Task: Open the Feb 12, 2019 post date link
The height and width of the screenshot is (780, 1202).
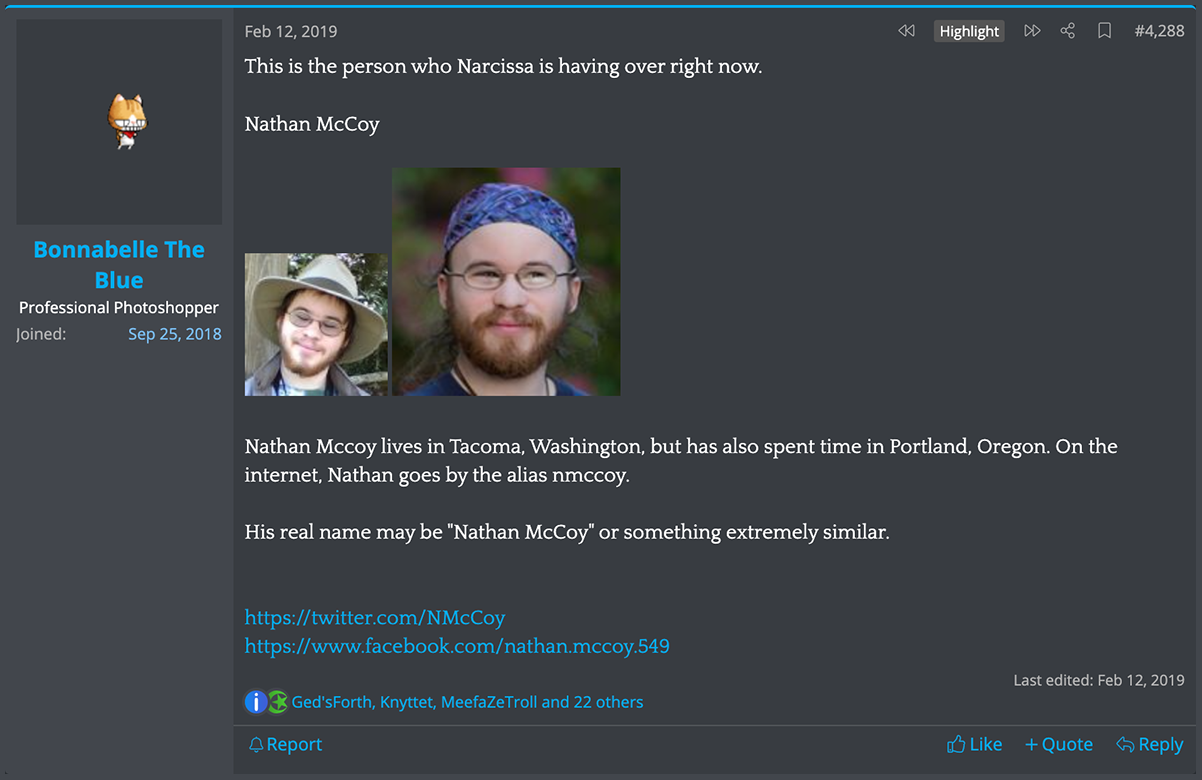Action: pyautogui.click(x=291, y=31)
